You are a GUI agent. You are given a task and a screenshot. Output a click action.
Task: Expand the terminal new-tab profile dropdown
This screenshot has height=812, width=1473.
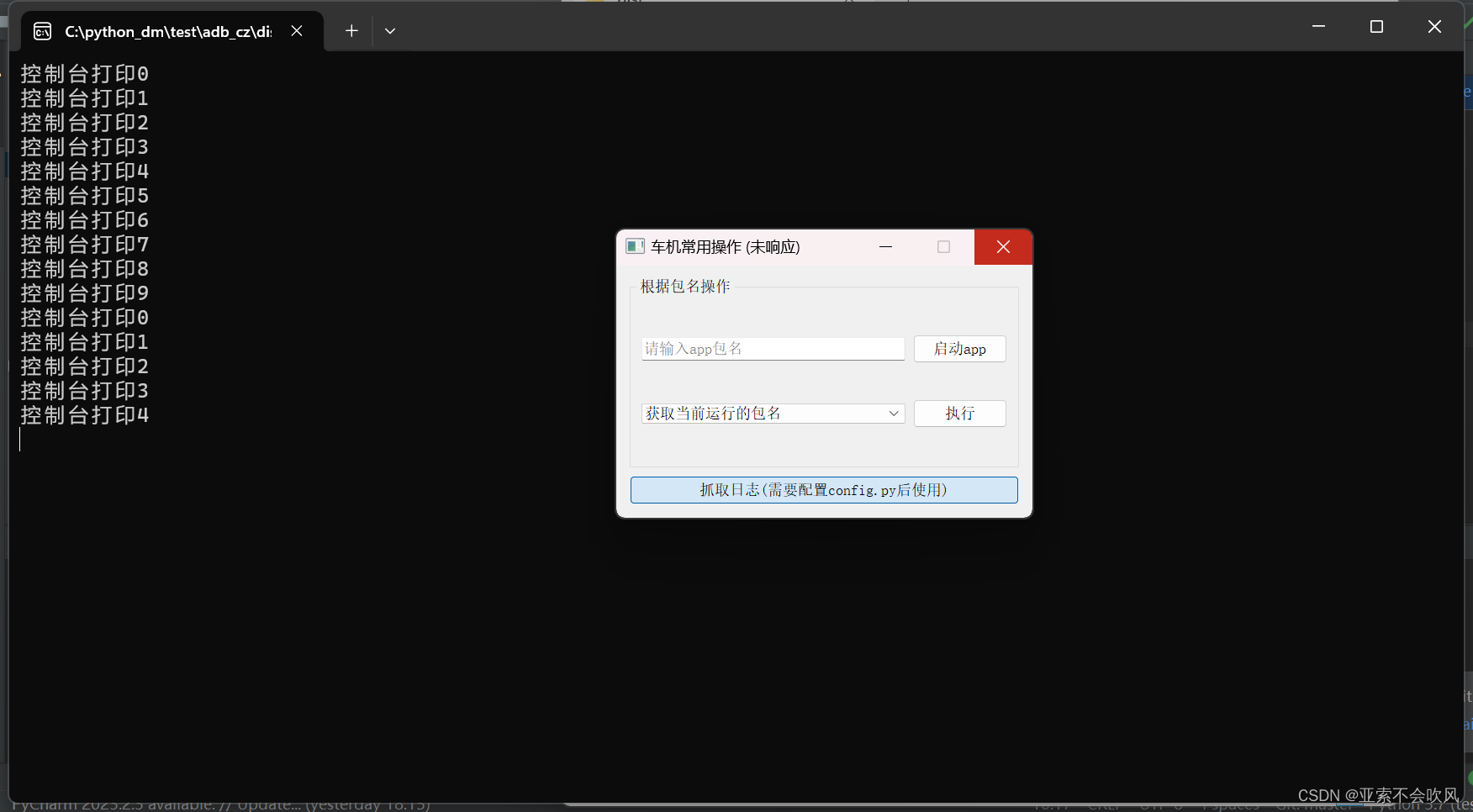pos(390,31)
